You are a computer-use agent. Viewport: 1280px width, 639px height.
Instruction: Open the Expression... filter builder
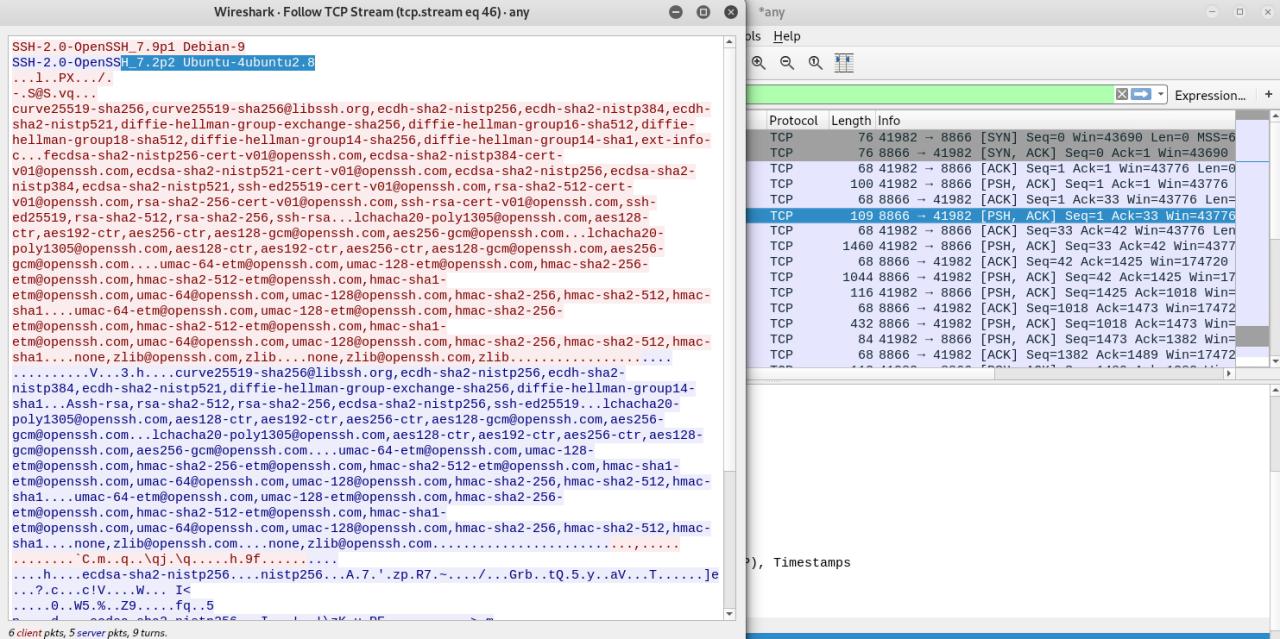click(x=1210, y=95)
